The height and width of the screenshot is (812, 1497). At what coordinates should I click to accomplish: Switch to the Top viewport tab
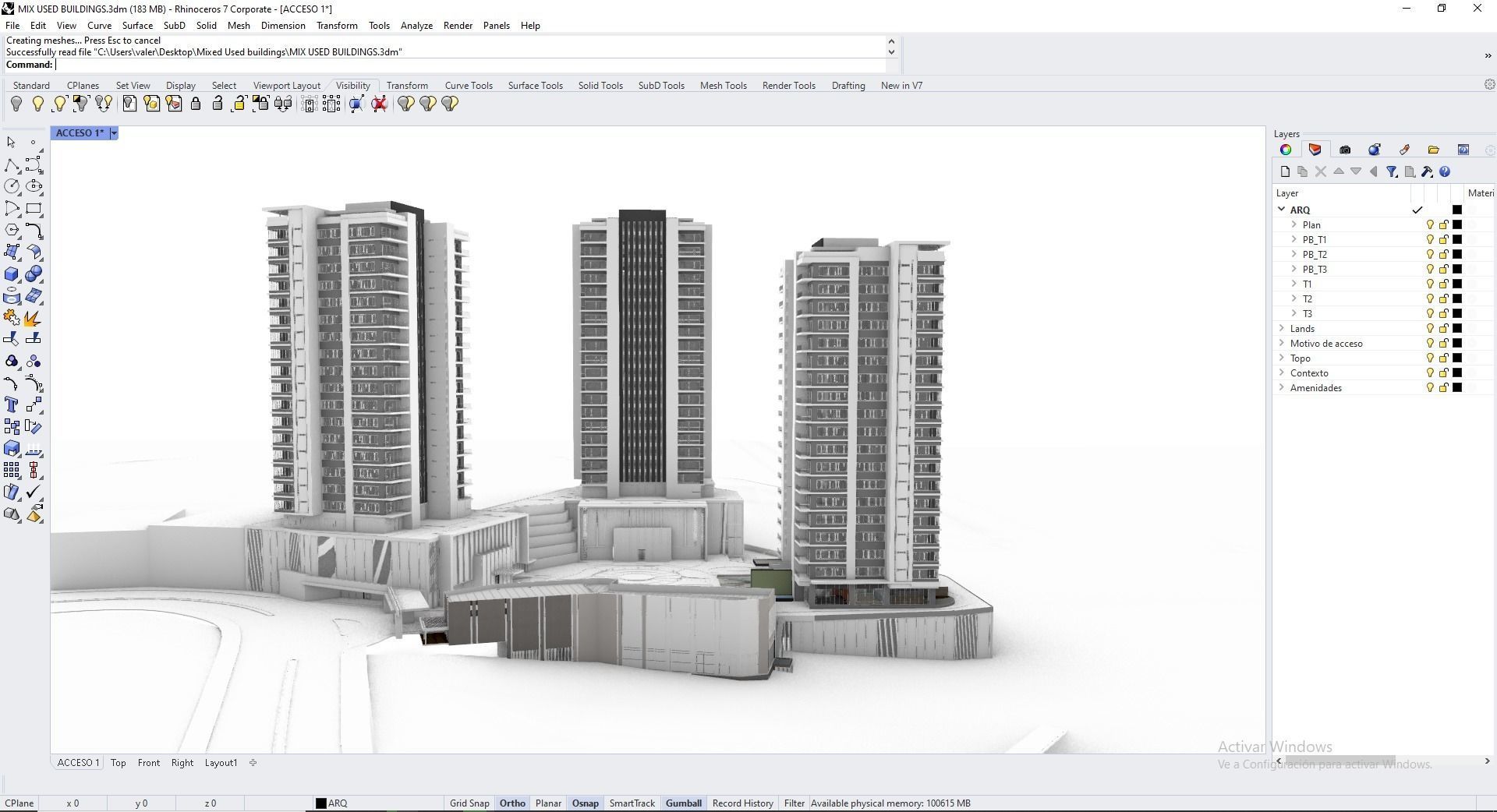tap(118, 762)
